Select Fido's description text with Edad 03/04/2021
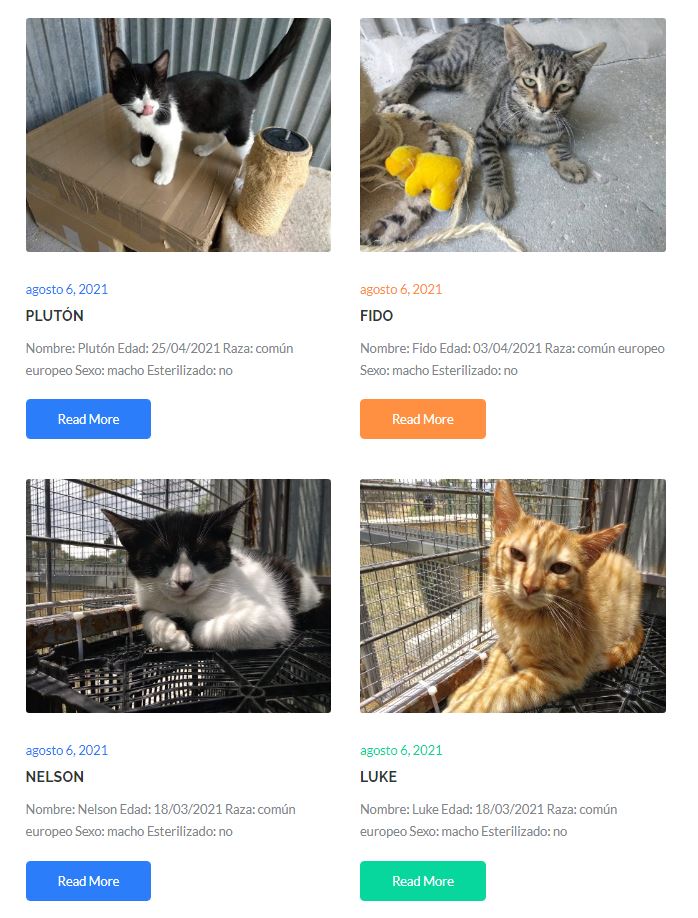 (x=512, y=359)
